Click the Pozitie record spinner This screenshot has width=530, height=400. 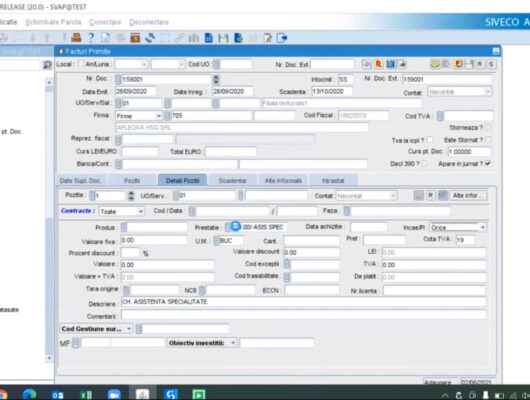coord(131,196)
